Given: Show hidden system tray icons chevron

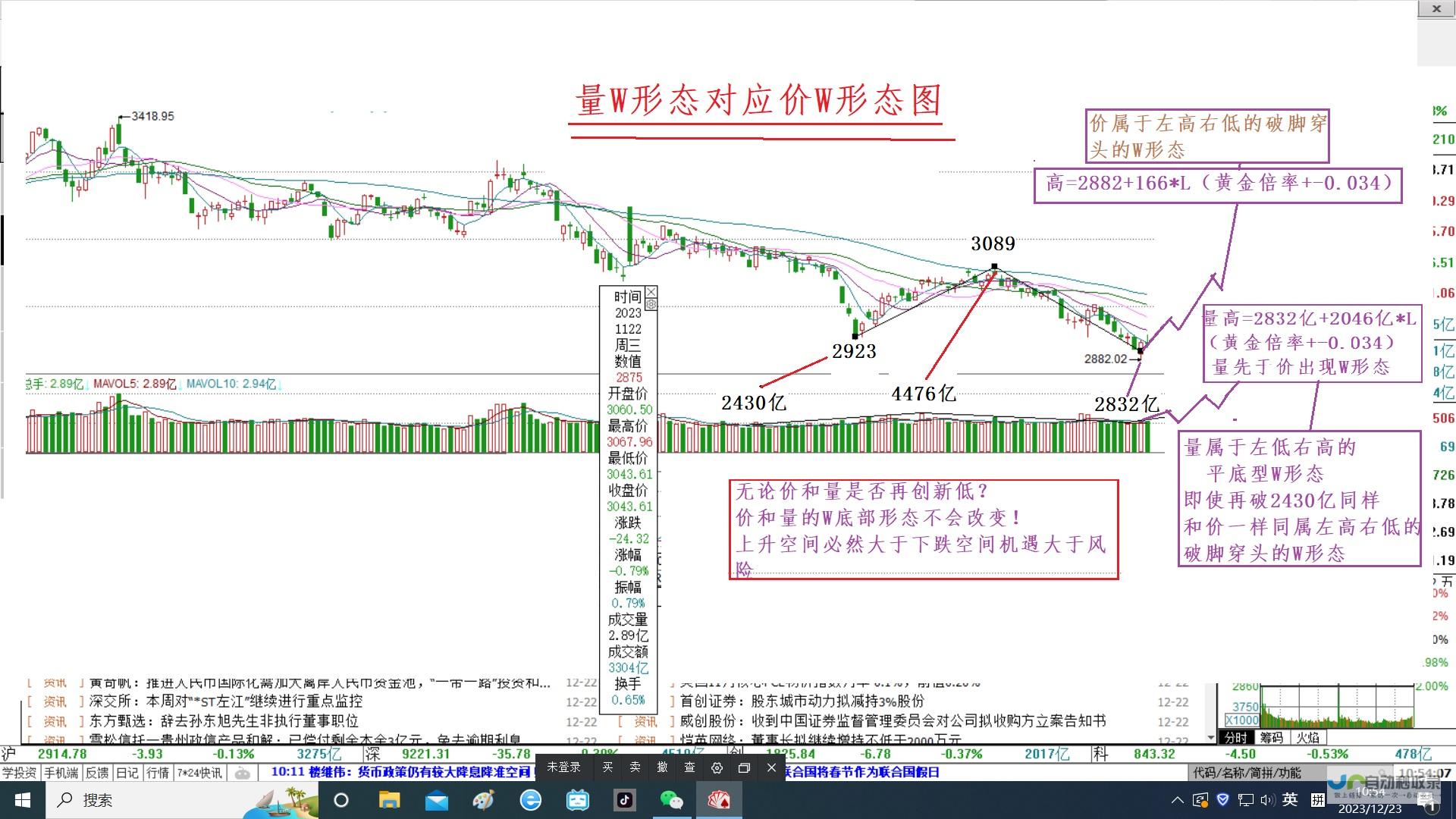Looking at the screenshot, I should click(x=1177, y=800).
